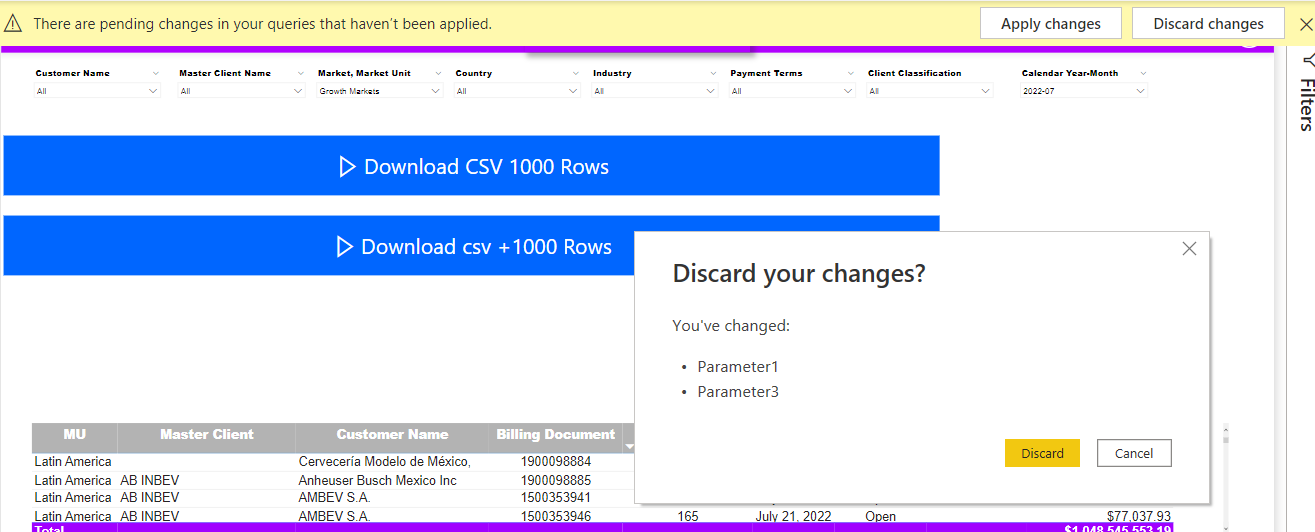Select billing document 1500353946 cell

click(556, 516)
